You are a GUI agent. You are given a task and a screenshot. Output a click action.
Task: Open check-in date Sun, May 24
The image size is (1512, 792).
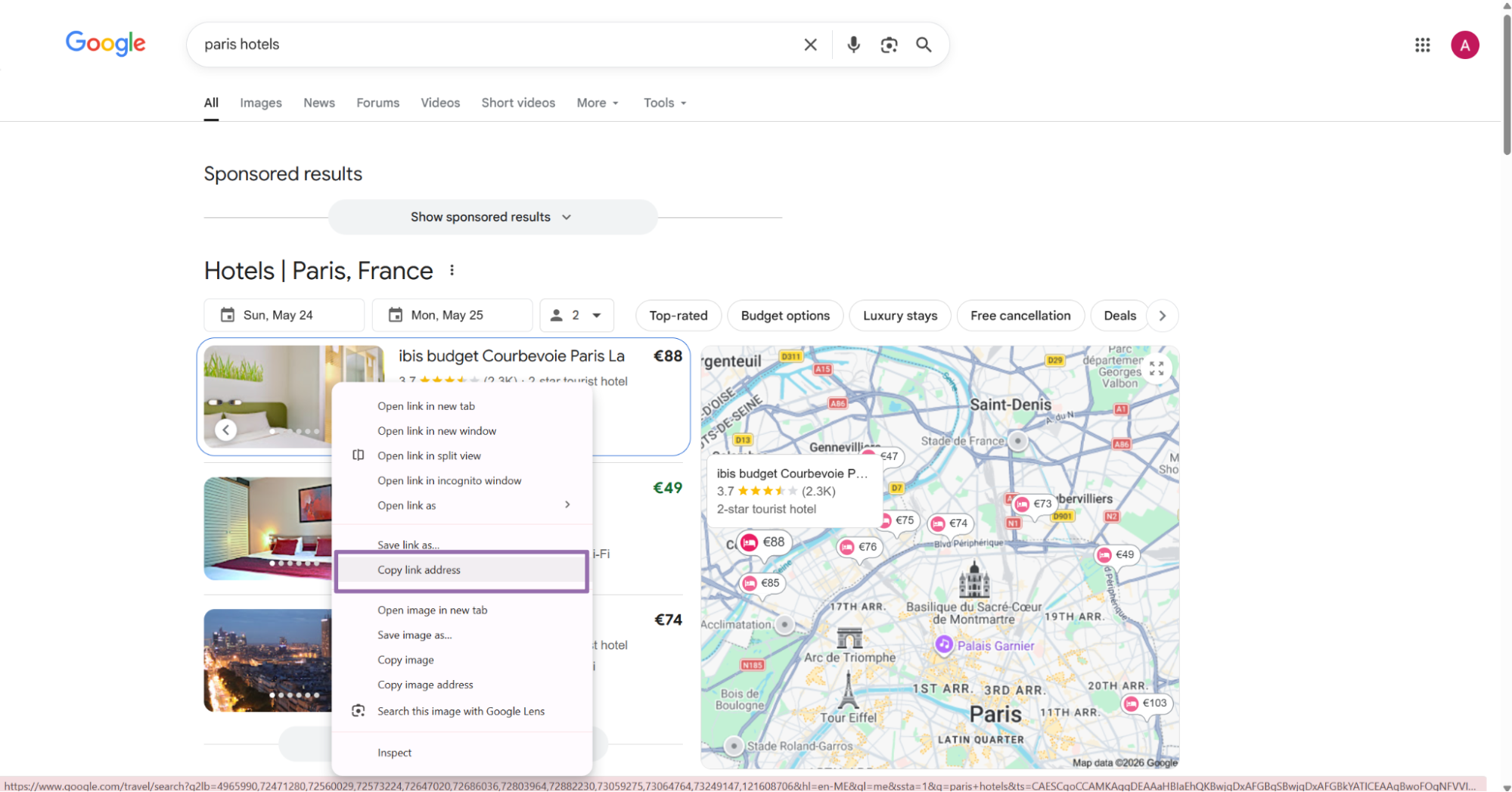click(x=284, y=315)
